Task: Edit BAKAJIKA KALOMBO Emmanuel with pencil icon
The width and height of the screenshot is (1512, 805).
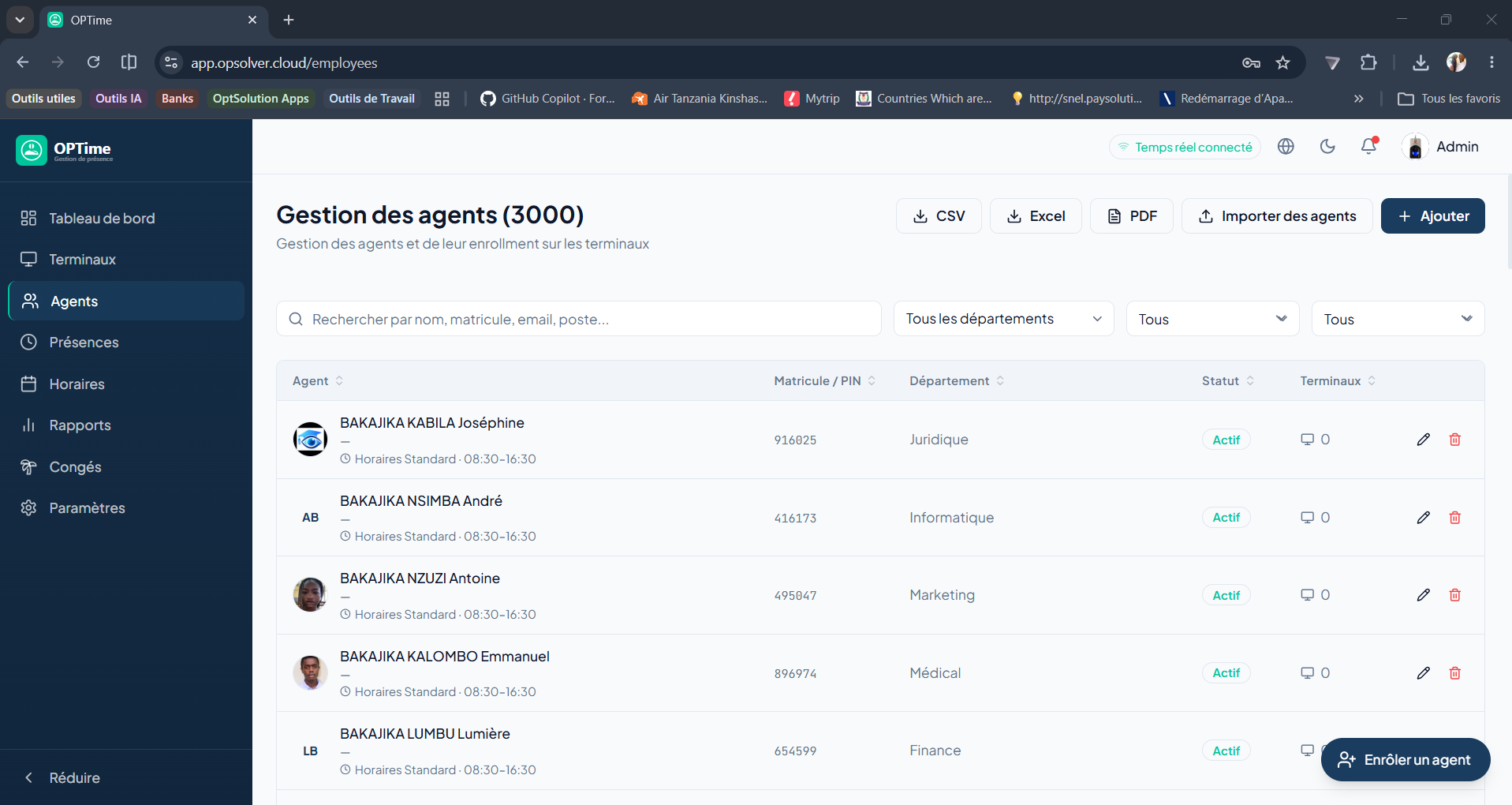Action: [x=1423, y=673]
